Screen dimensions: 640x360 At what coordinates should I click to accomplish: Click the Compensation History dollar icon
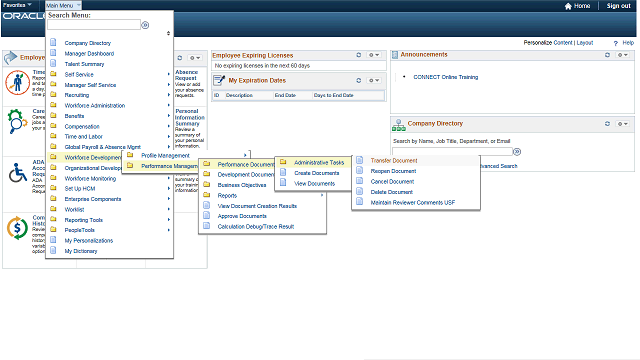(17, 228)
